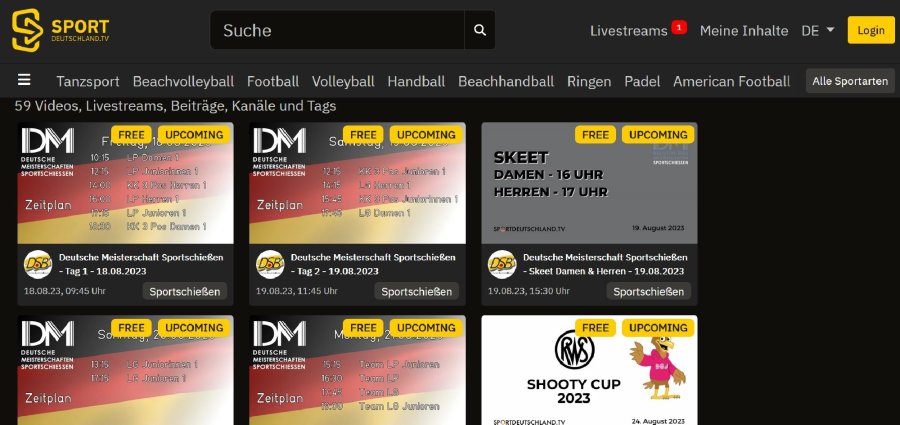Go to the Handball category
Screen dimensions: 900x425
pos(416,82)
